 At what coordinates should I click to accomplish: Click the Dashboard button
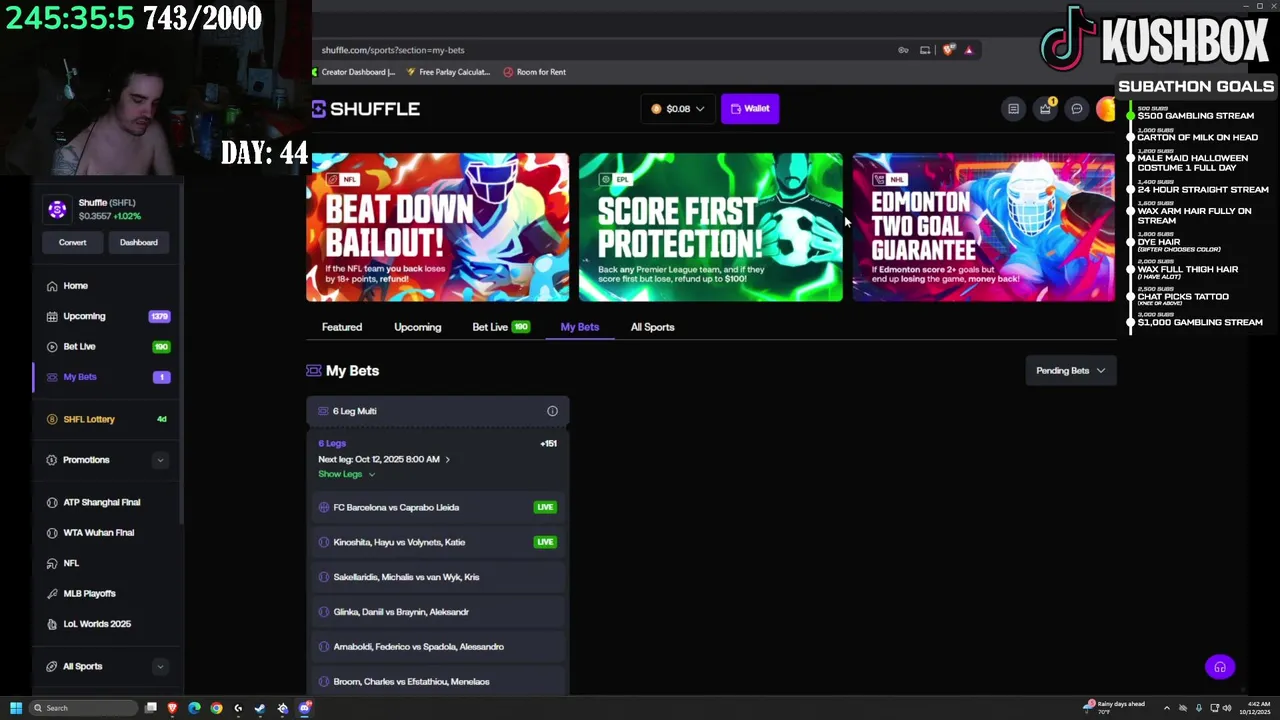tap(139, 242)
